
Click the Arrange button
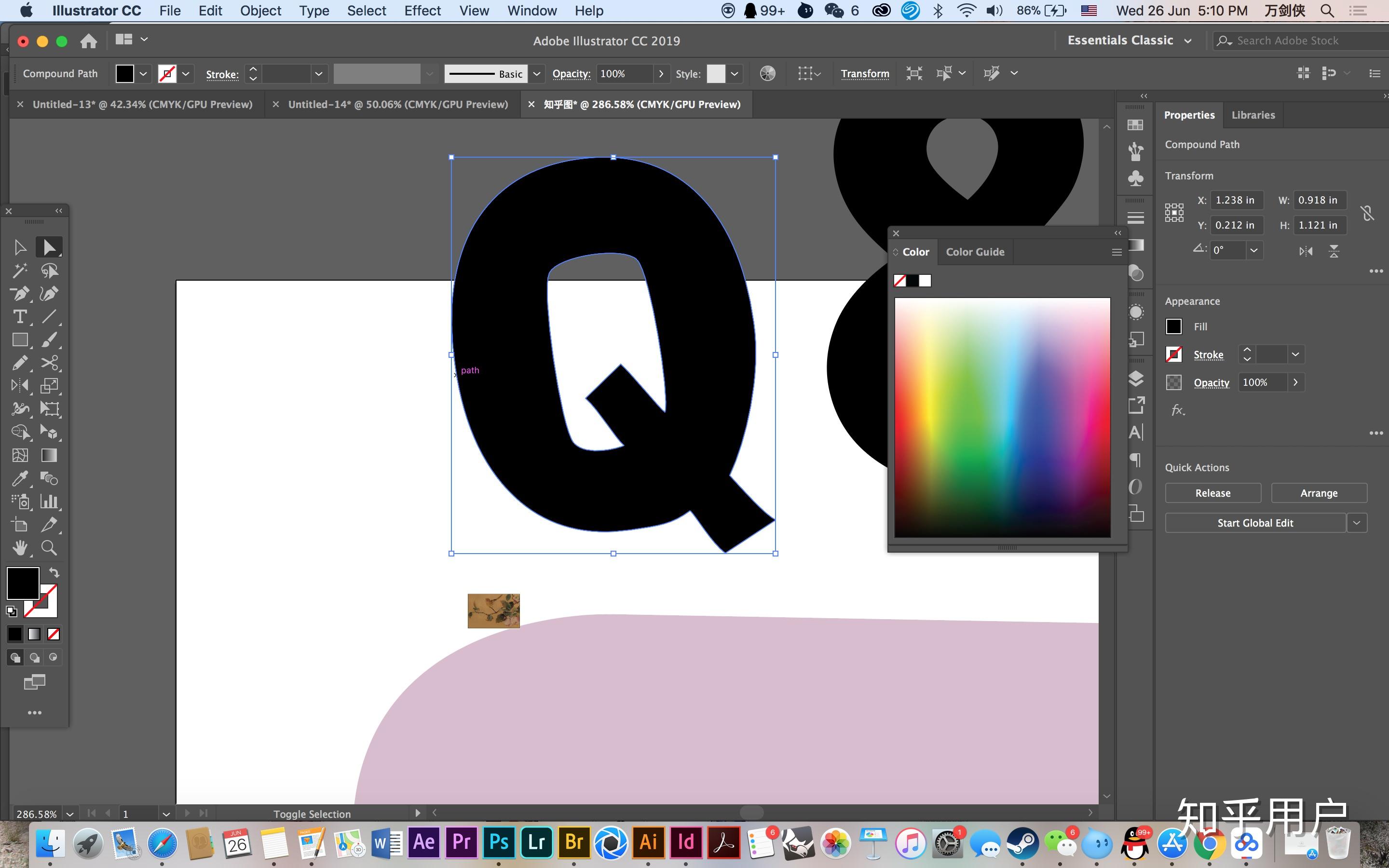[x=1319, y=493]
